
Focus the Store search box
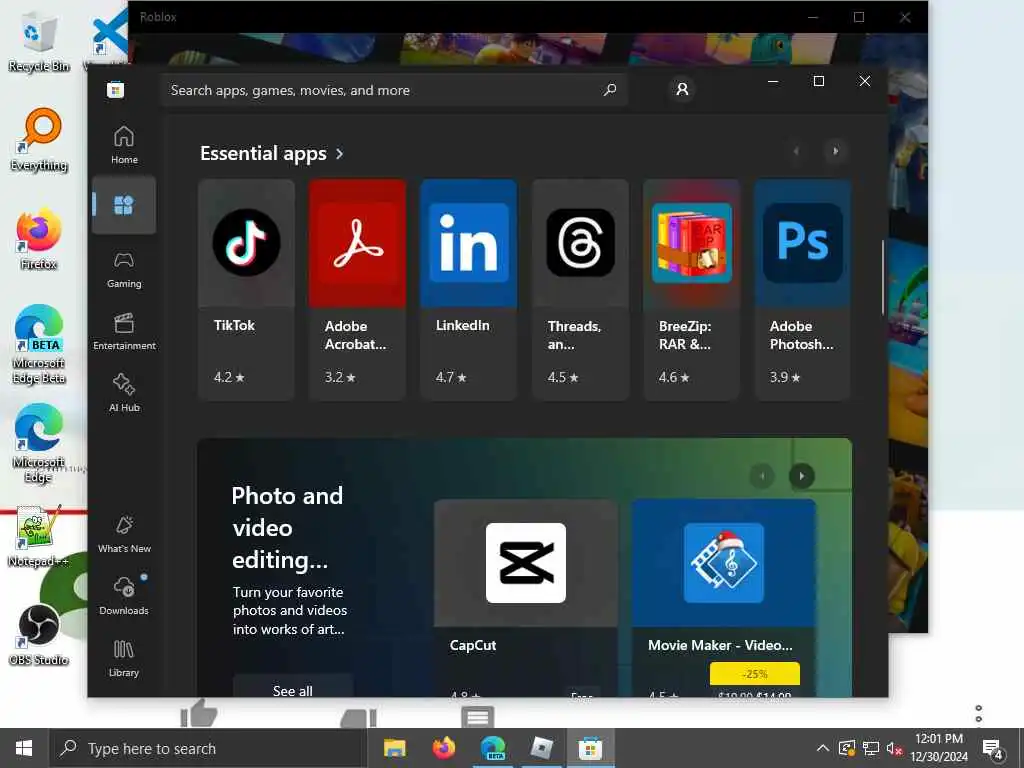(x=394, y=90)
